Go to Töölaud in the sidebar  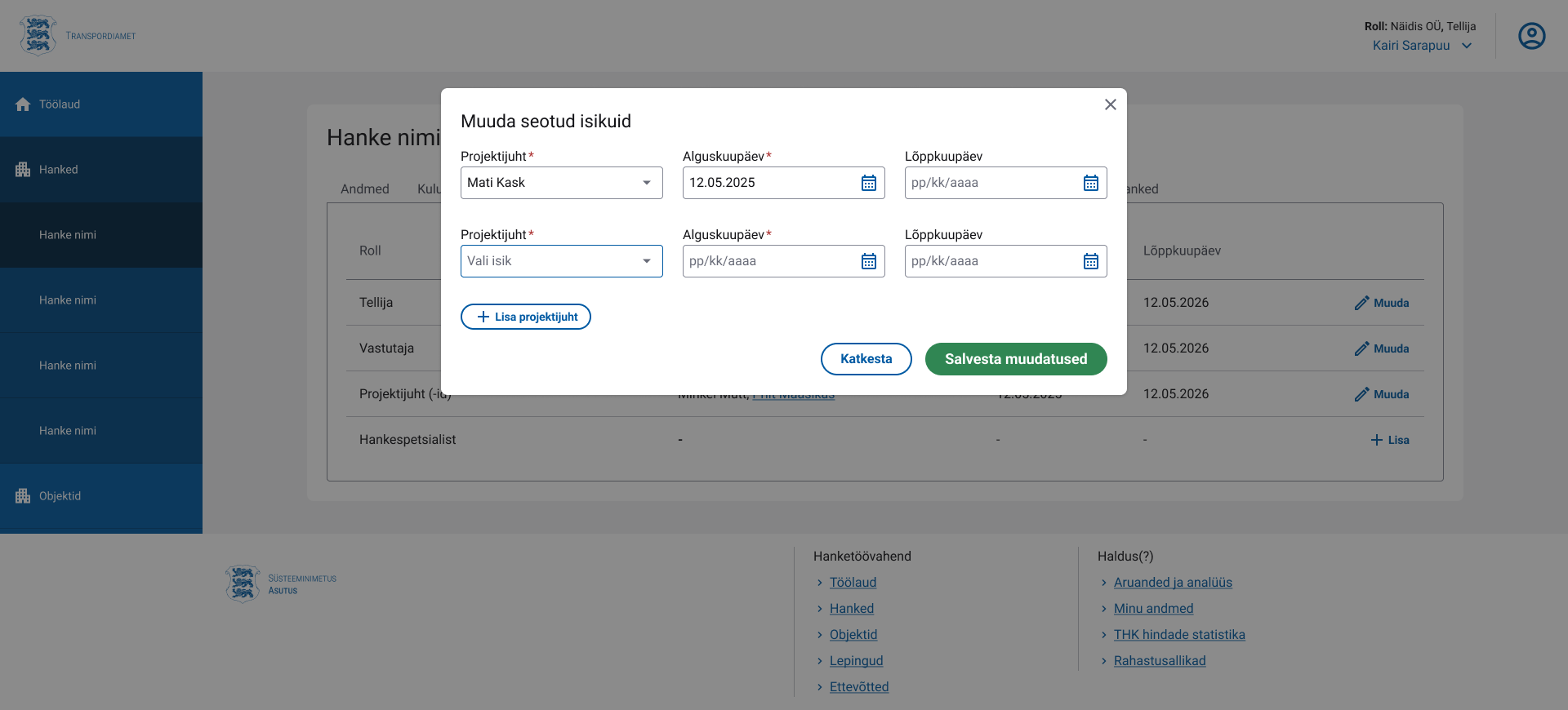[x=60, y=104]
